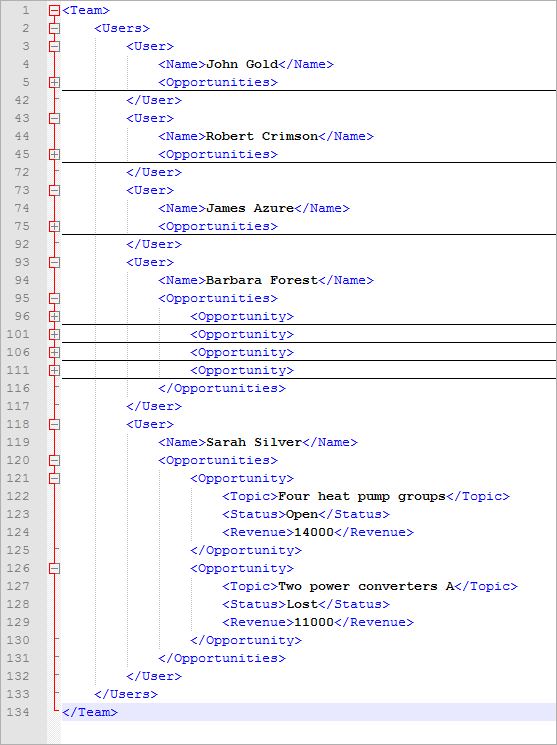The width and height of the screenshot is (557, 745).
Task: Collapse the User block at line 43
Action: click(x=55, y=118)
